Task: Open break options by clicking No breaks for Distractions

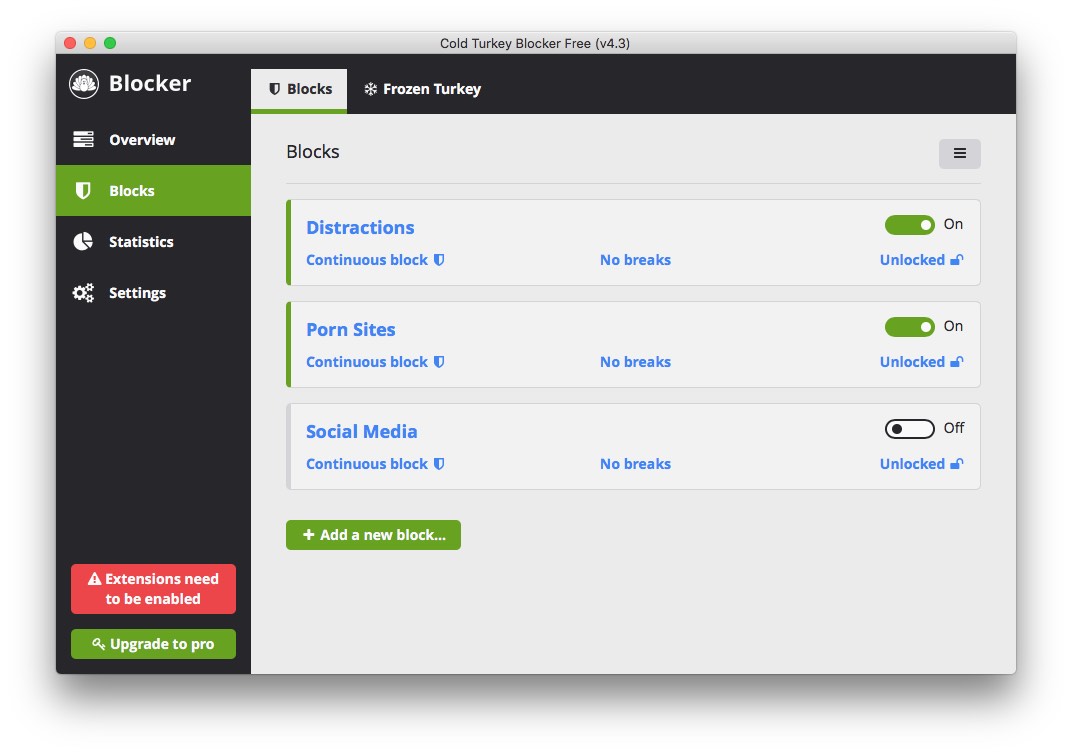Action: point(635,259)
